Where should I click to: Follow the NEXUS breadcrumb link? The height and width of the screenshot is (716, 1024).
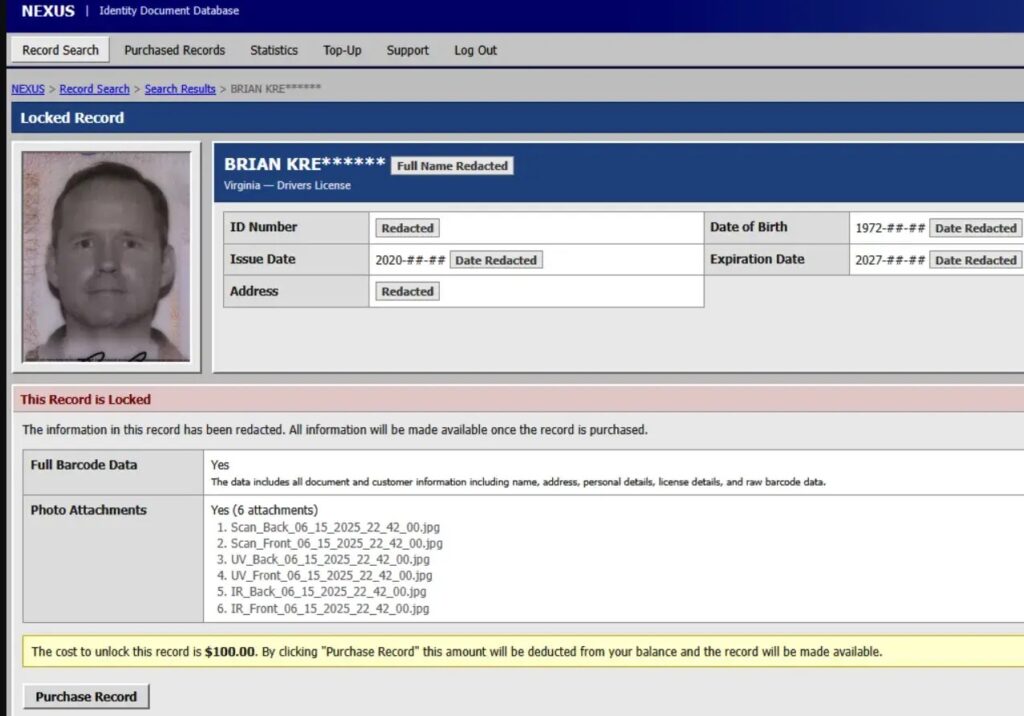pyautogui.click(x=28, y=89)
